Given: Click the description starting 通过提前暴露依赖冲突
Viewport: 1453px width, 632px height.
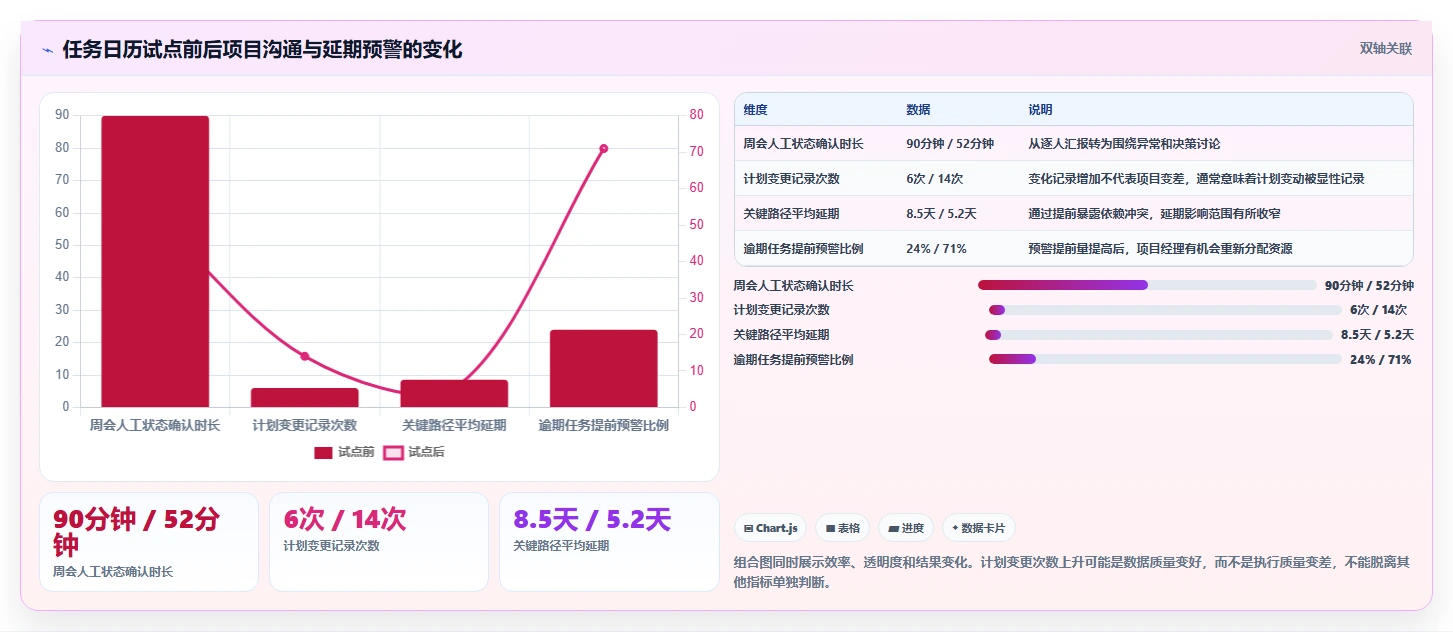Looking at the screenshot, I should click(x=1154, y=214).
